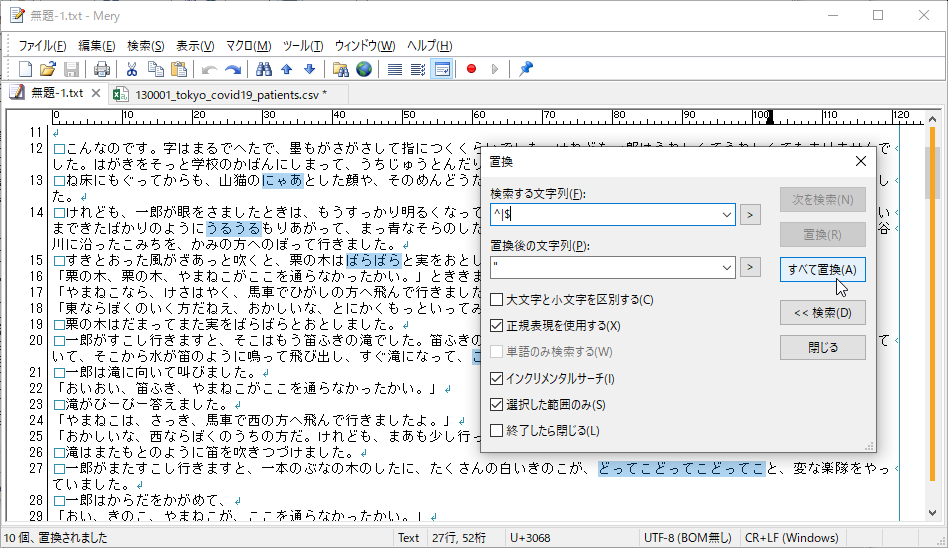Open the マクロ(M) menu
This screenshot has width=948, height=548.
point(248,46)
